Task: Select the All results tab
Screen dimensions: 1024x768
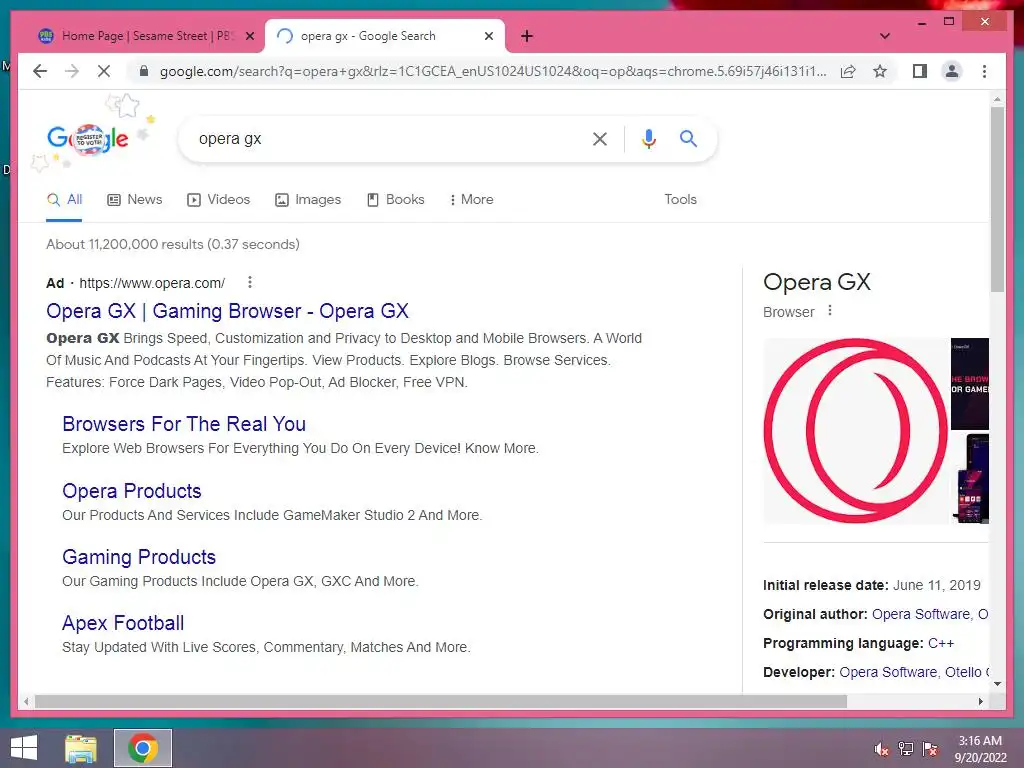Action: (64, 200)
